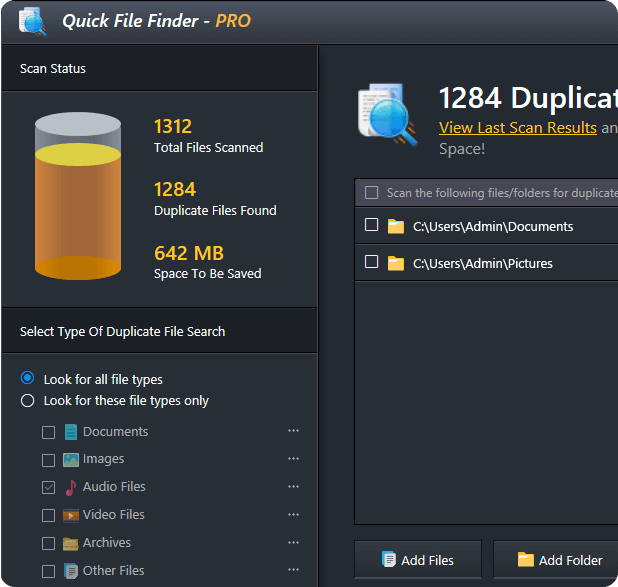Image resolution: width=618 pixels, height=587 pixels.
Task: Check the C:\Users\Admin\Documents folder checkbox
Action: [371, 225]
